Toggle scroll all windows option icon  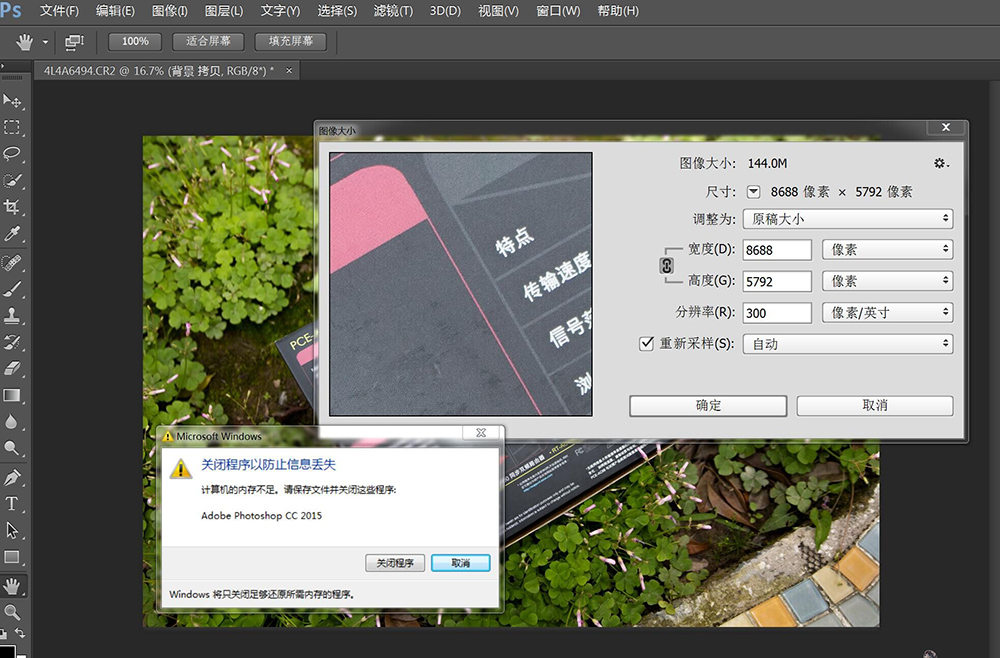pos(74,42)
